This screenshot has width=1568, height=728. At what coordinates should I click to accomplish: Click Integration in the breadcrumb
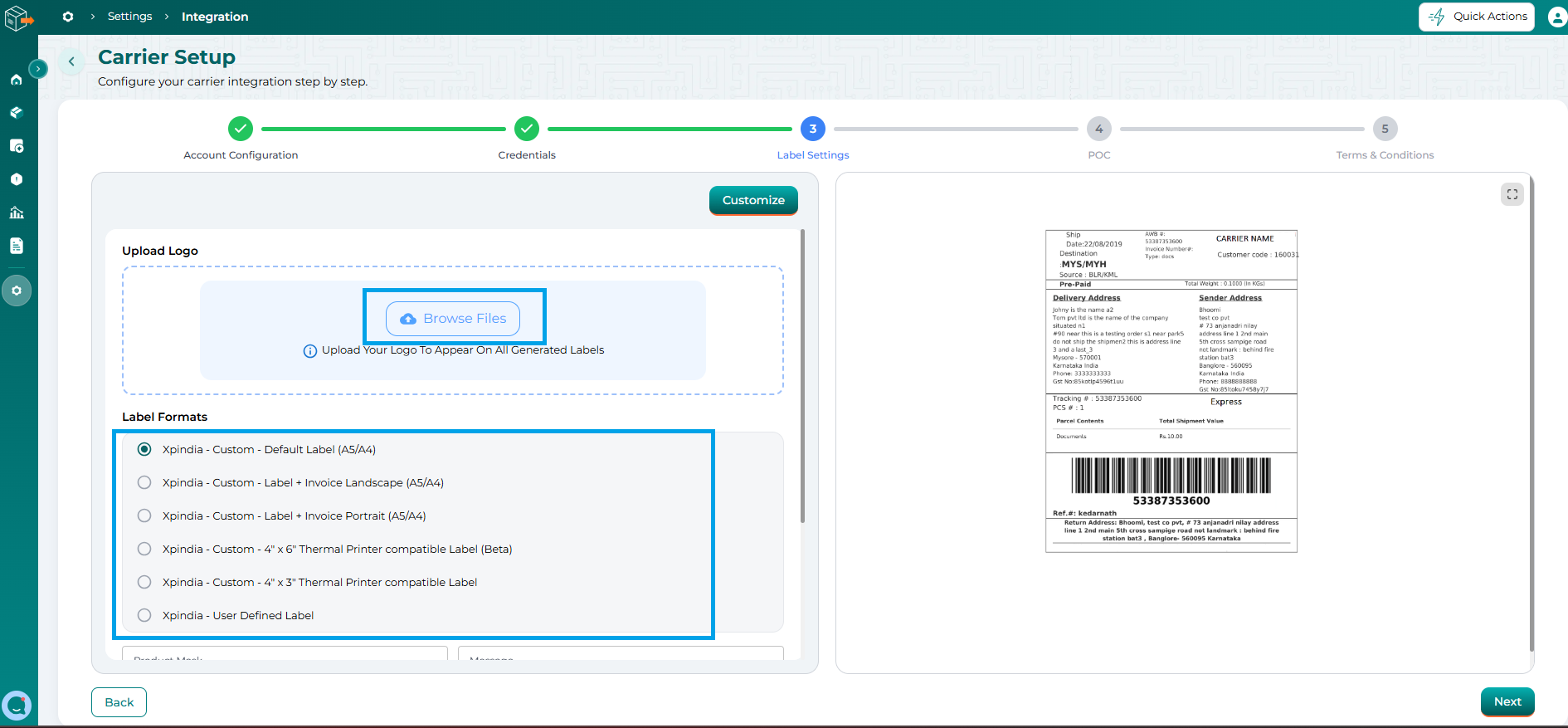pyautogui.click(x=215, y=17)
